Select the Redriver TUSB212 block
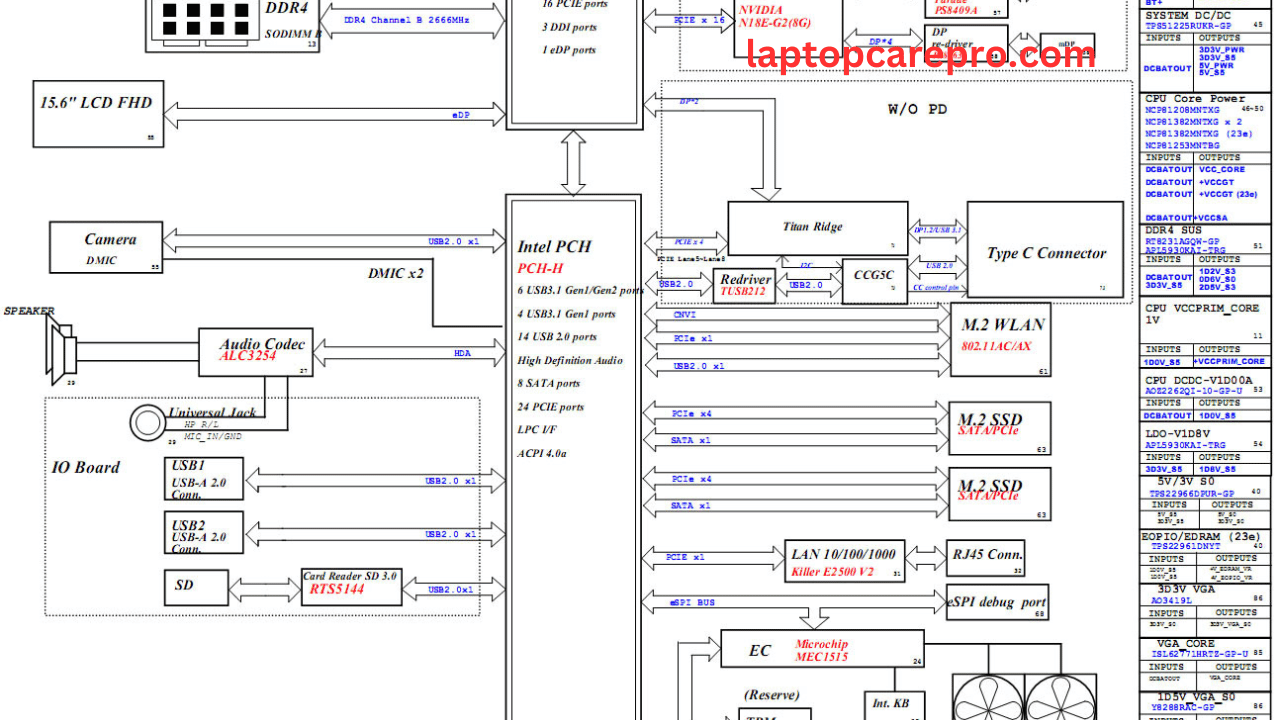The height and width of the screenshot is (720, 1280). [x=745, y=286]
